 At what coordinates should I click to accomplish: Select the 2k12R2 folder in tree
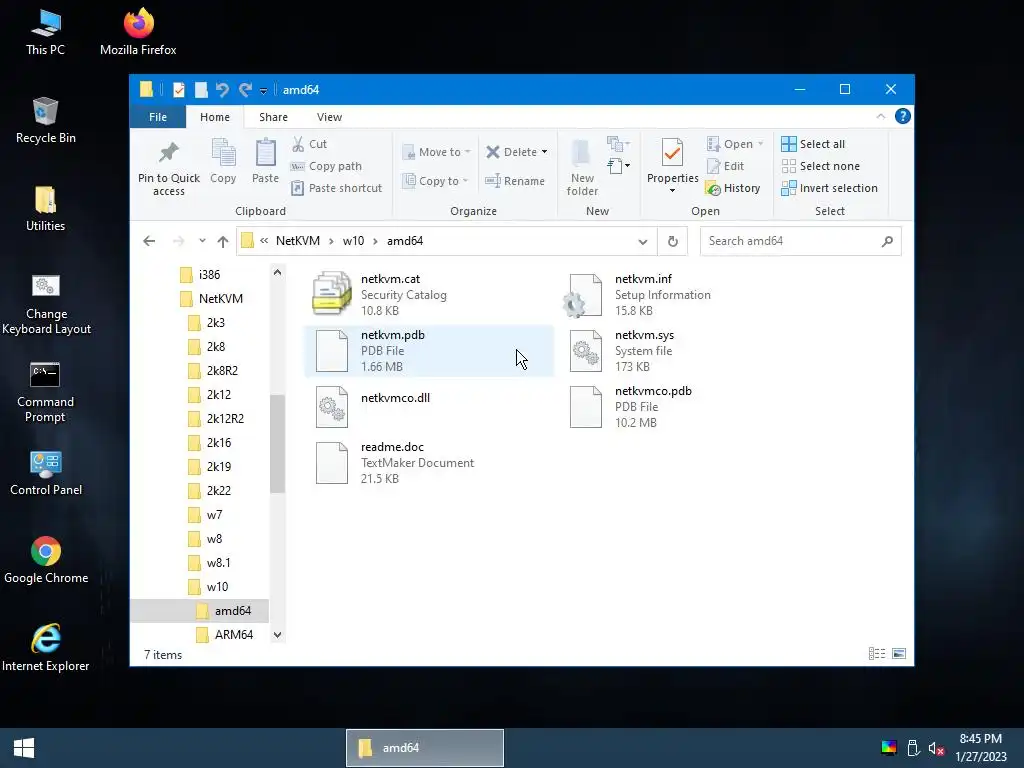pos(216,419)
